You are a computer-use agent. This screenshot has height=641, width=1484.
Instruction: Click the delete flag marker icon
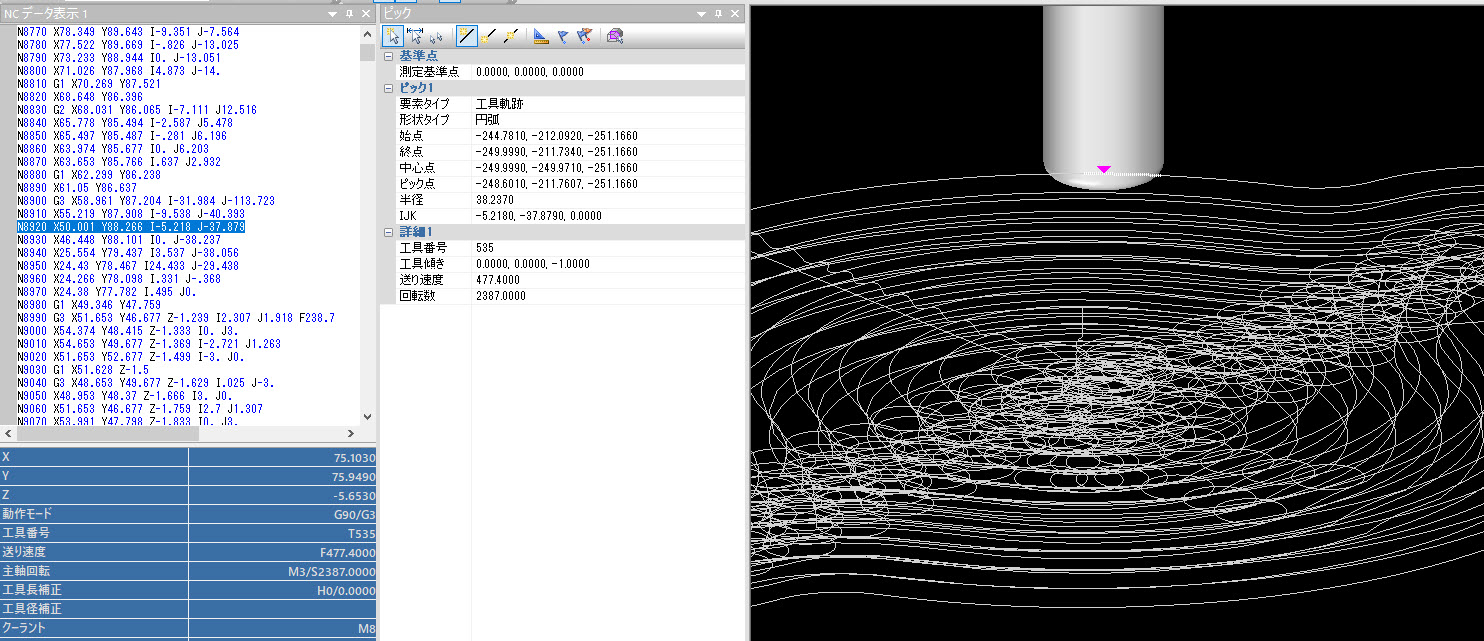(x=584, y=37)
